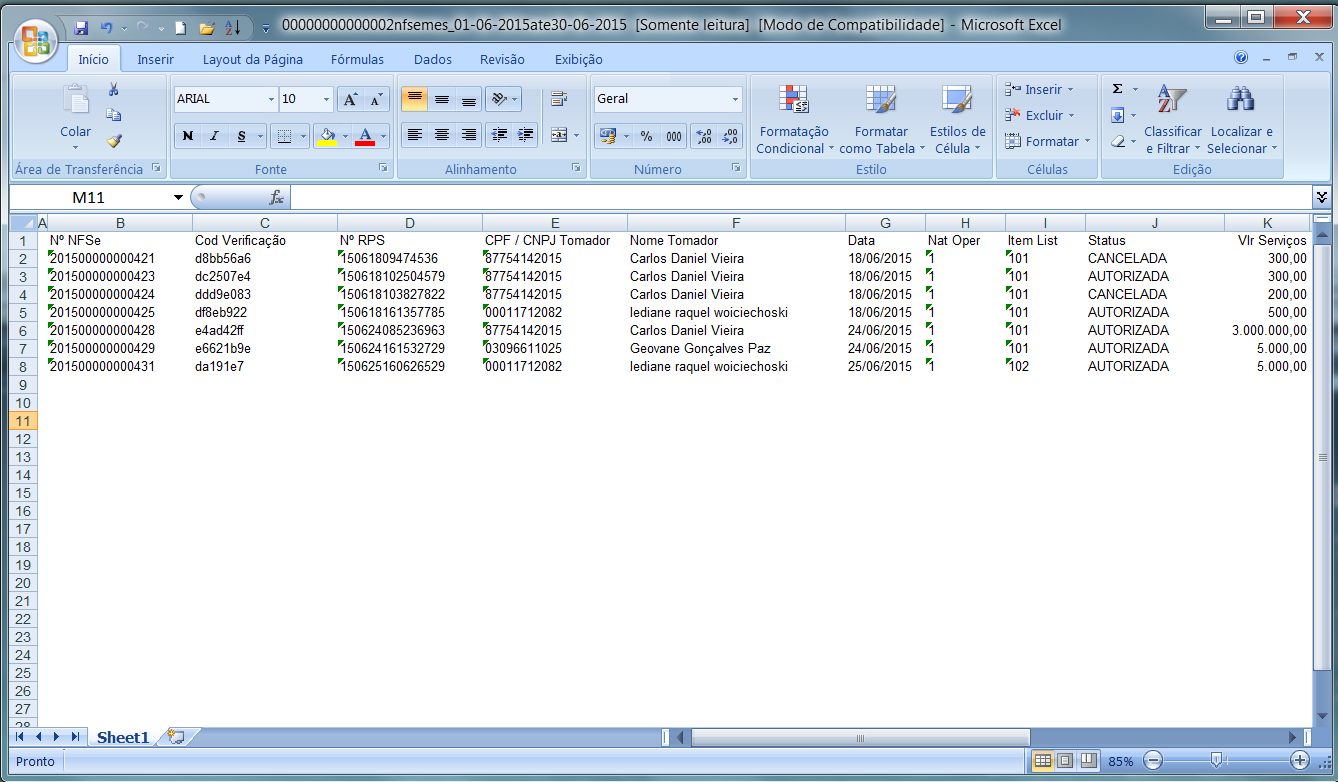
Task: Open Estilos de Célula gallery
Action: click(957, 119)
